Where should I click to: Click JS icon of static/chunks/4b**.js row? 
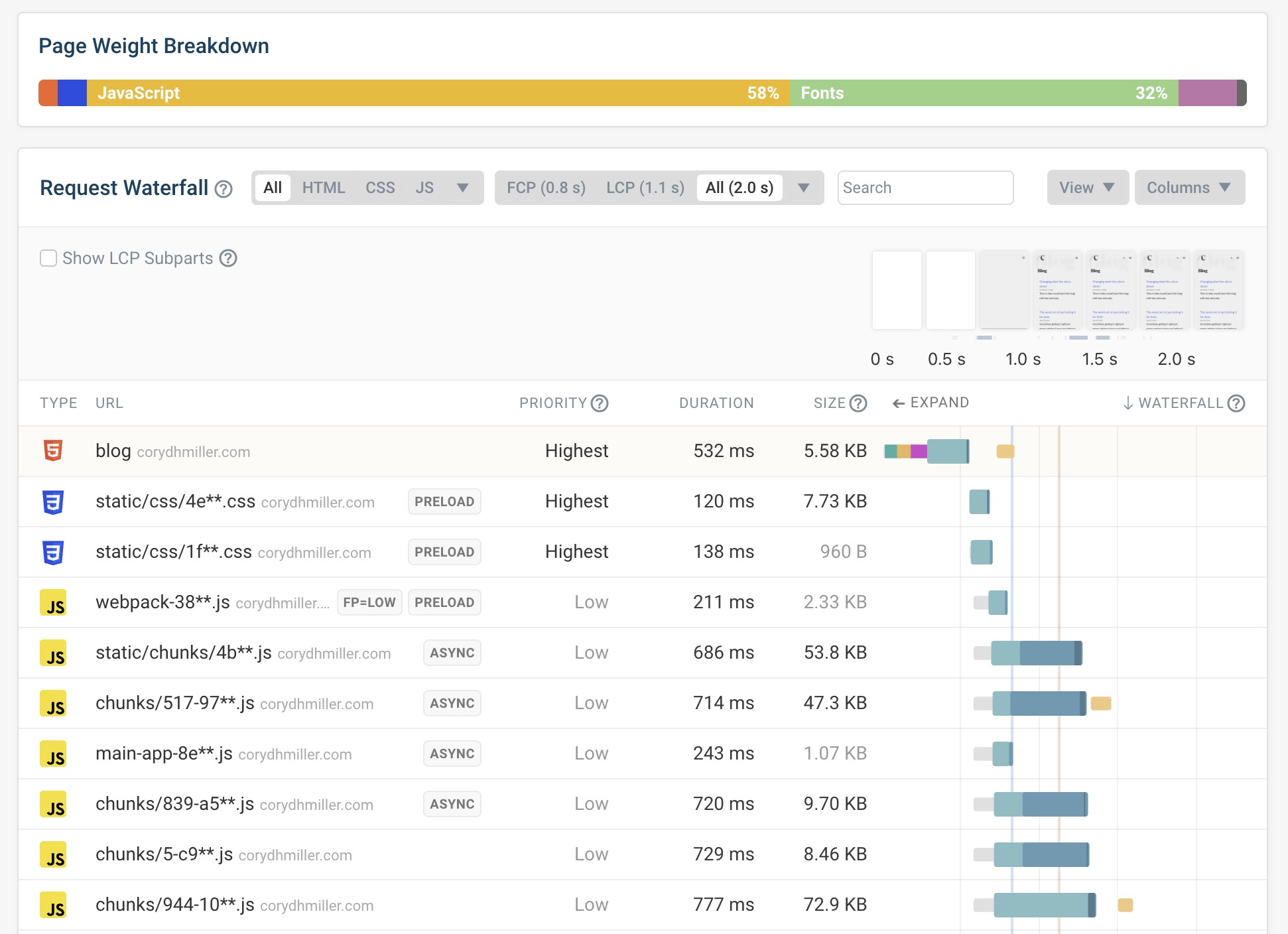(x=53, y=653)
